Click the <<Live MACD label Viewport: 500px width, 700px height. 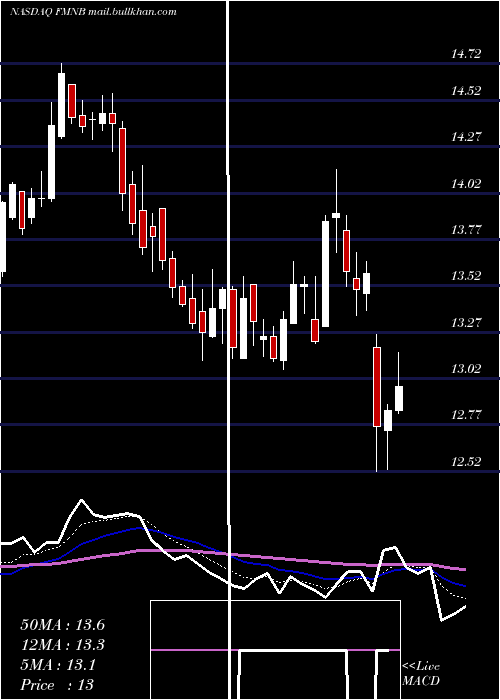click(421, 673)
